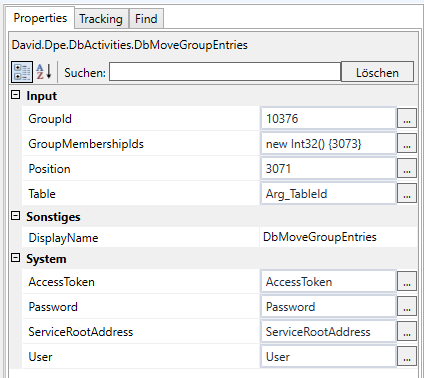This screenshot has width=424, height=378.
Task: Collapse the Input category
Action: coord(16,95)
